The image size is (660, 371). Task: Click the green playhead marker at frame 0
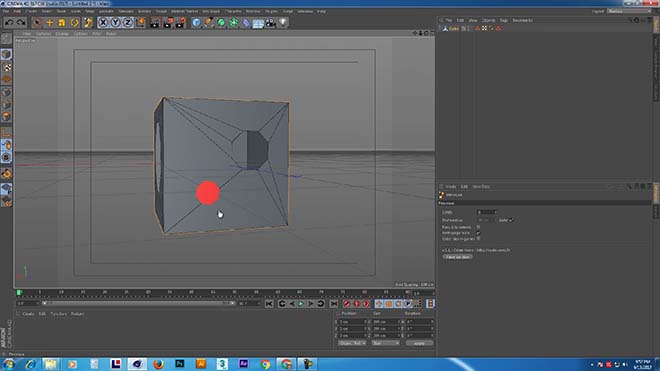[19, 292]
